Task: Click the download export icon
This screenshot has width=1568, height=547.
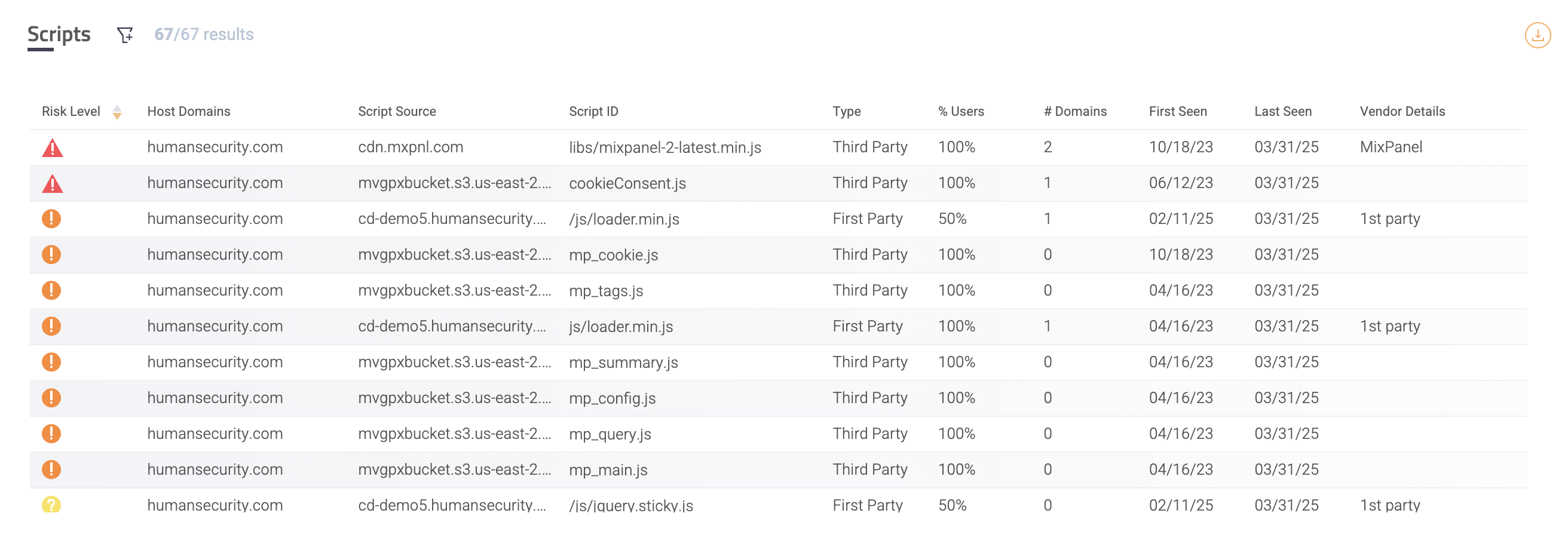Action: [x=1537, y=35]
